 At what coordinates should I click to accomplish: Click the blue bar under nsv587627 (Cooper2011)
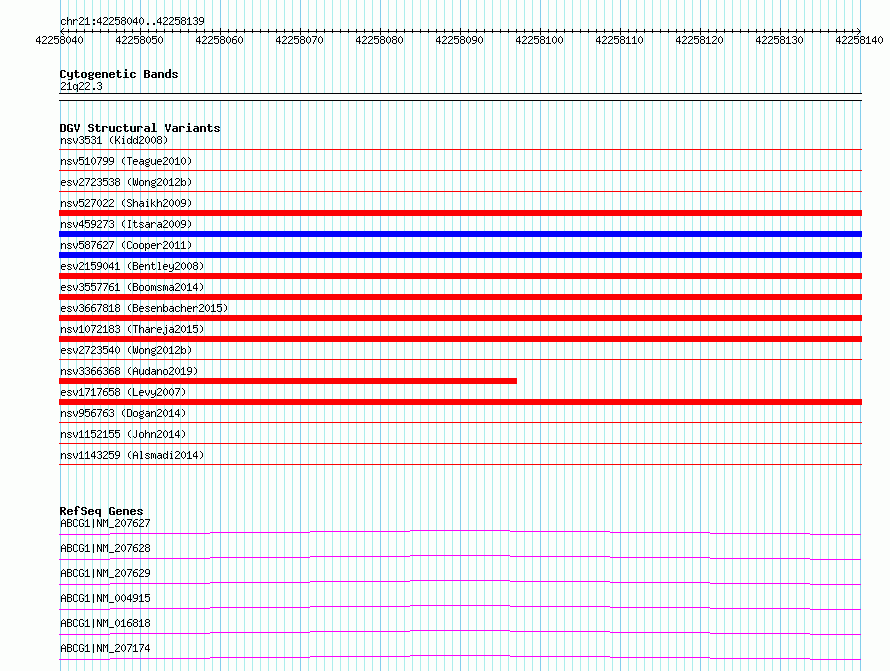[460, 255]
